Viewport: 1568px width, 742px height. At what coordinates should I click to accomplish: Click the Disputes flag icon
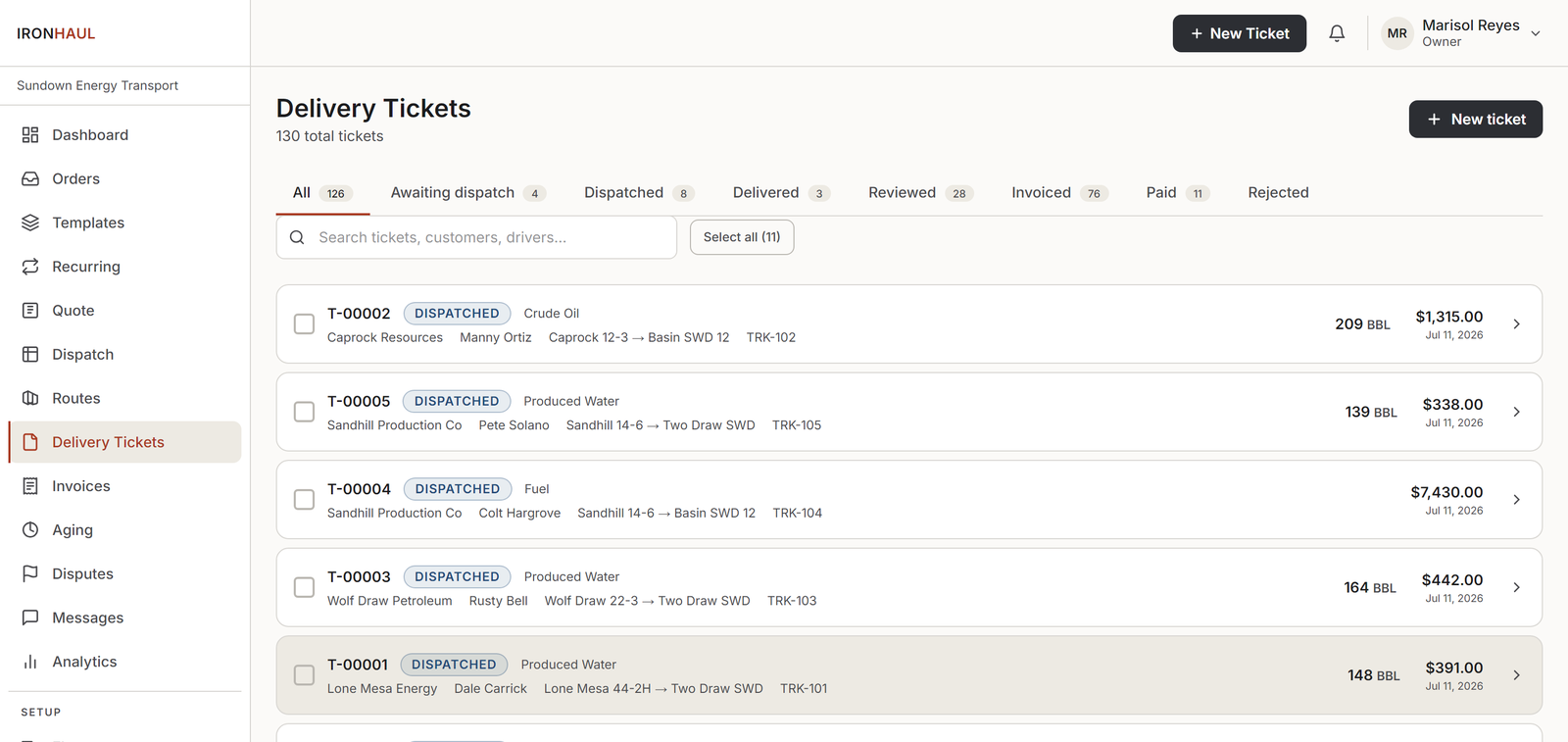pyautogui.click(x=30, y=573)
